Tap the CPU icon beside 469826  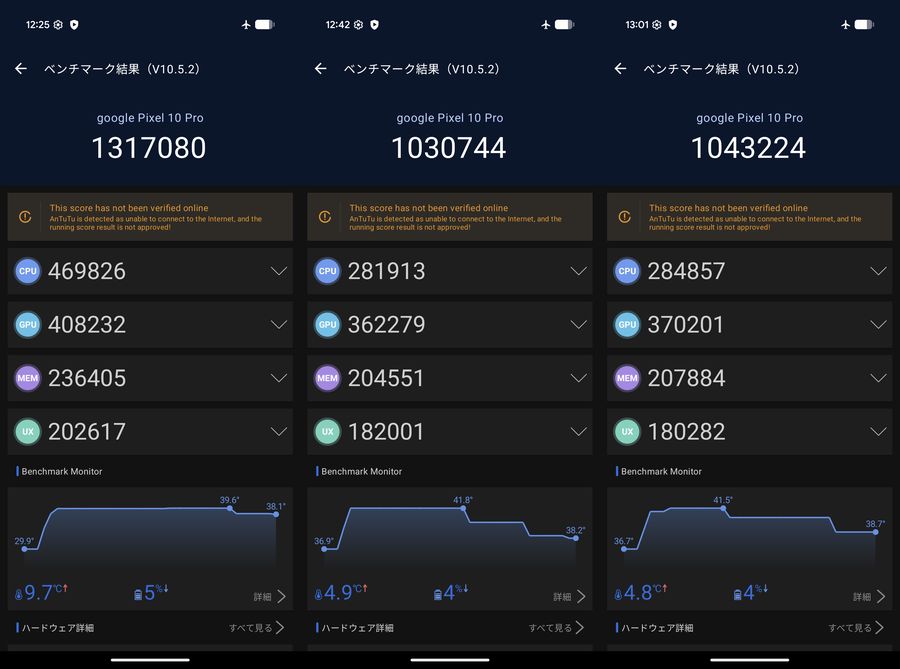tap(28, 271)
